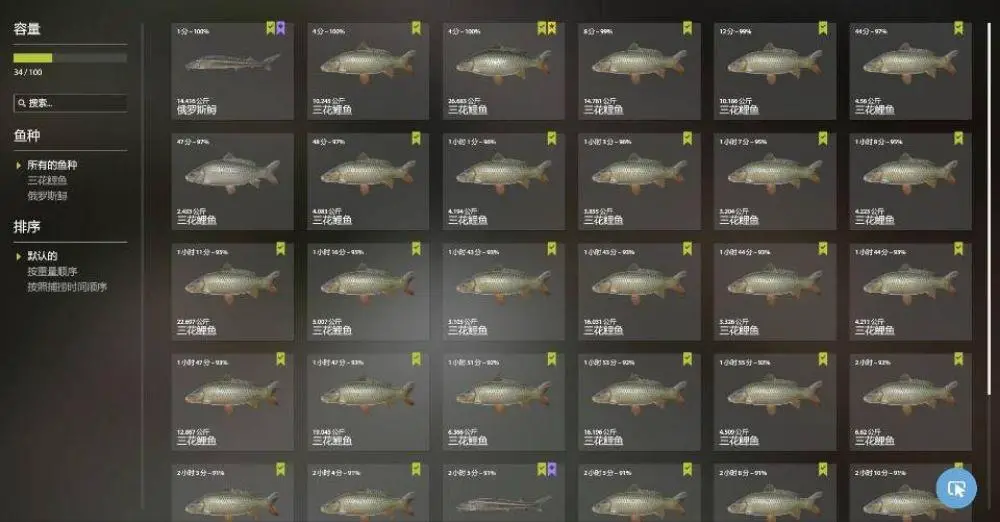Click the gold star ribbon on the 26 kg carp
1000x522 pixels.
click(x=552, y=28)
